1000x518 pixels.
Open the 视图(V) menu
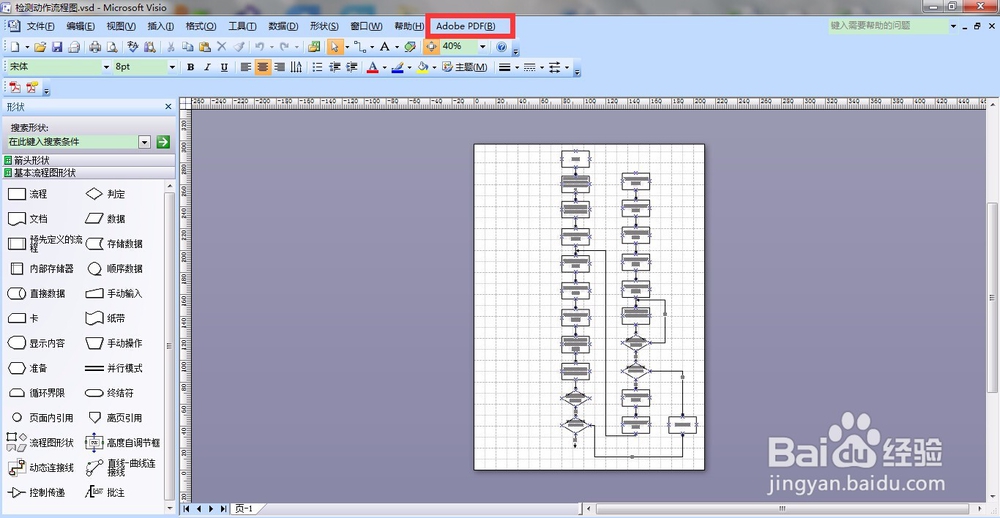tap(121, 26)
